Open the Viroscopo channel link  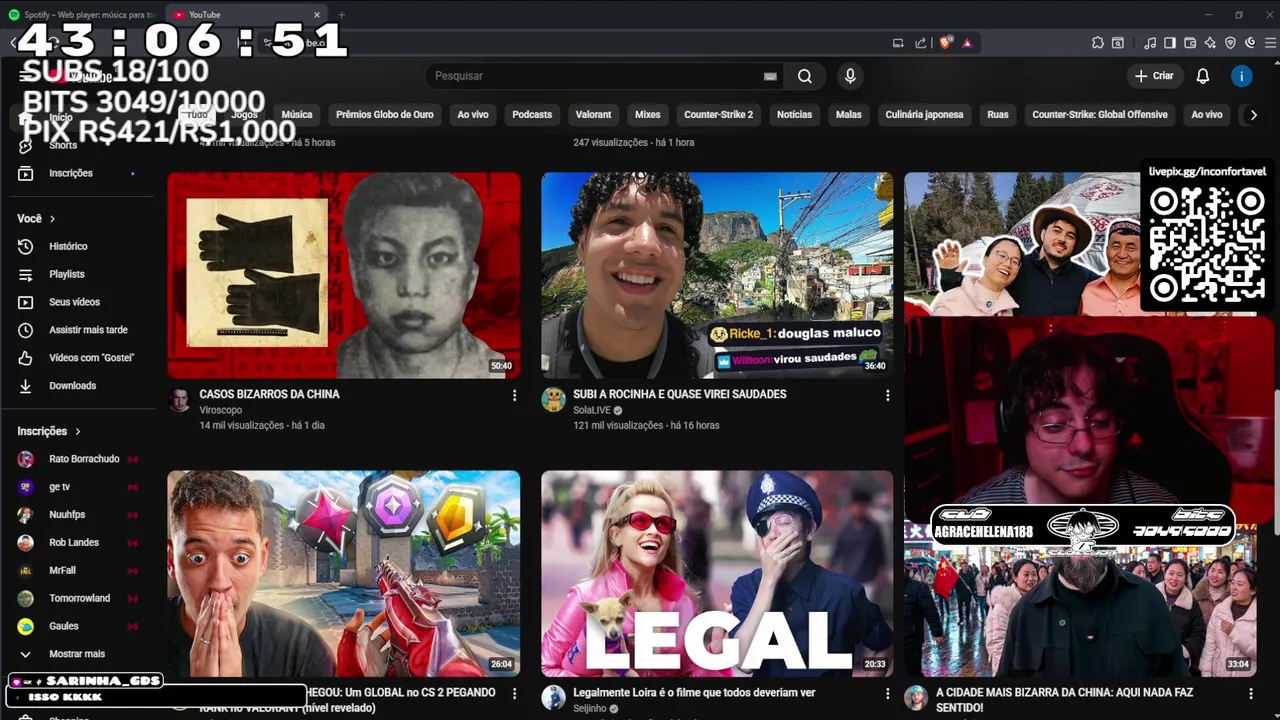[220, 410]
